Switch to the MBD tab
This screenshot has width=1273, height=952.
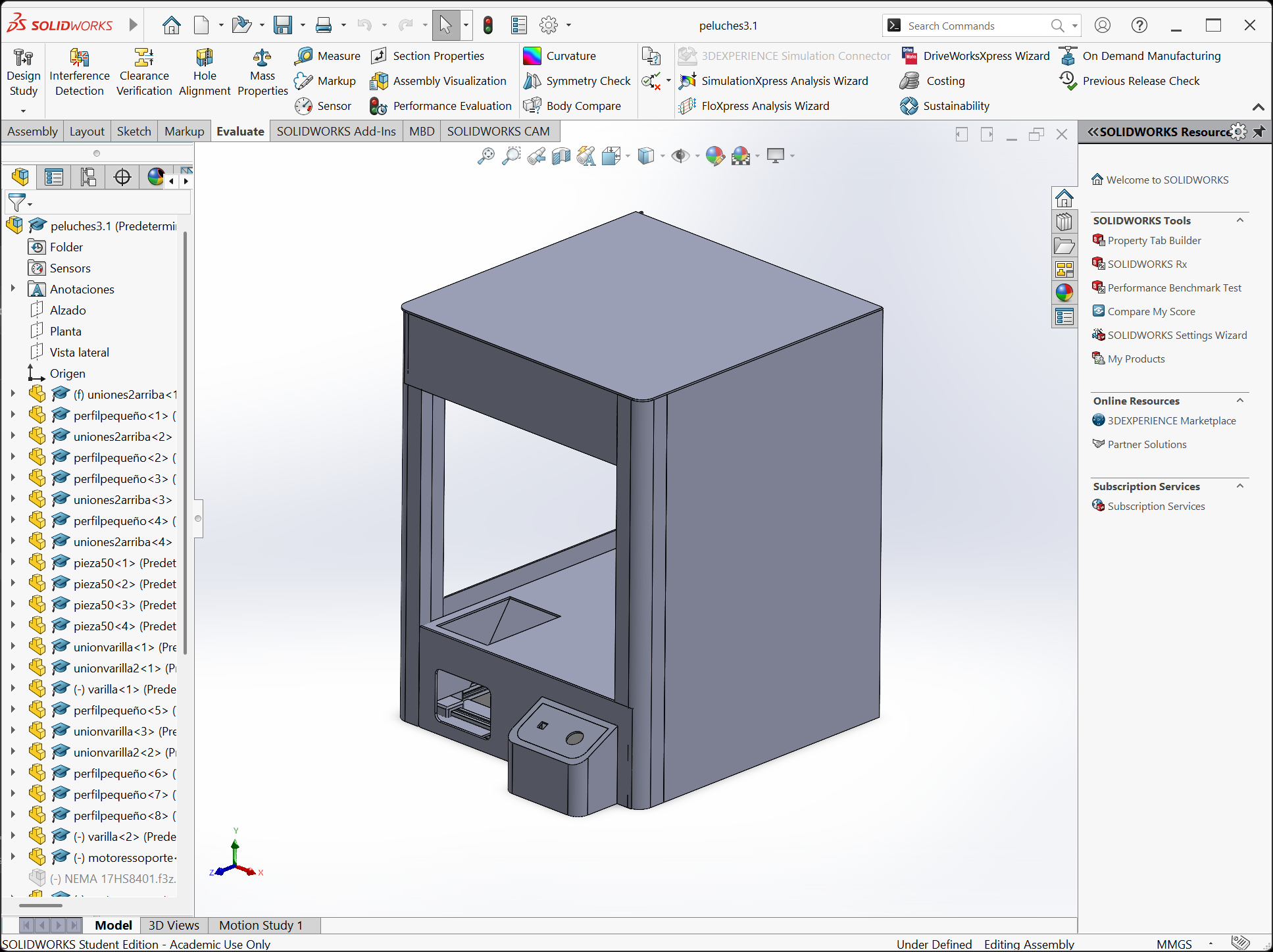point(422,132)
